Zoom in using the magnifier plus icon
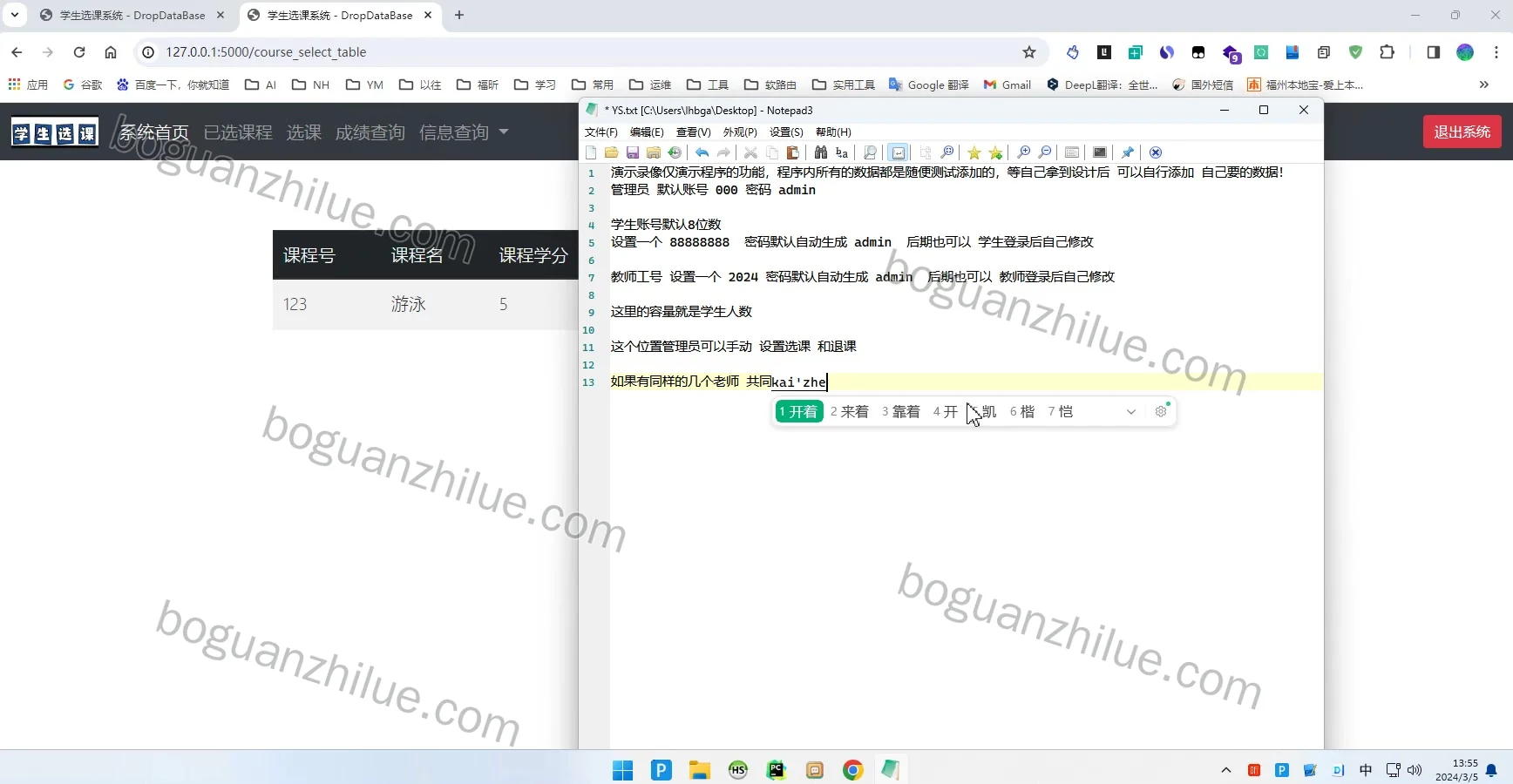 [1024, 152]
